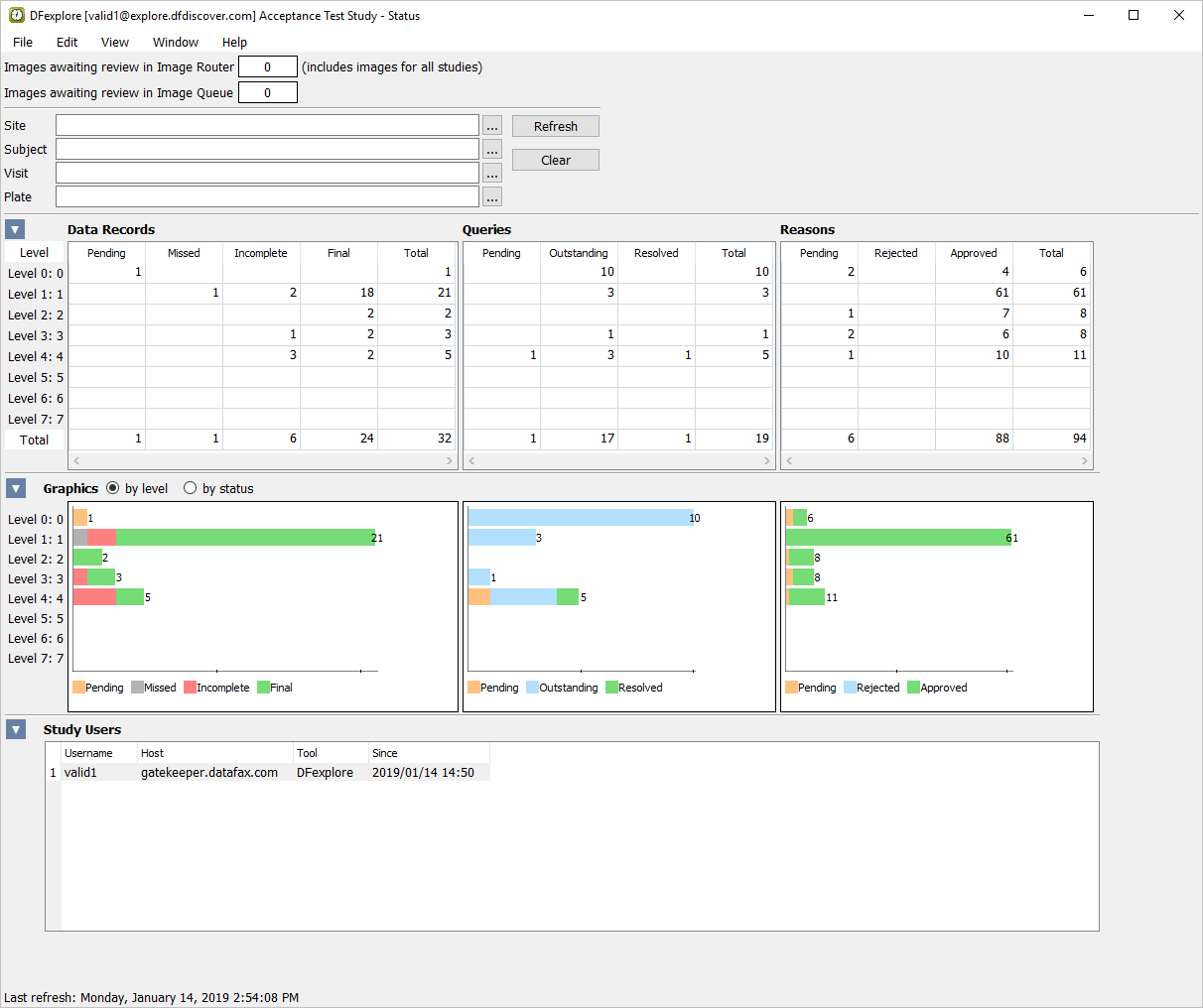Image resolution: width=1203 pixels, height=1008 pixels.
Task: Open the Subject picker ellipsis button
Action: pyautogui.click(x=492, y=150)
